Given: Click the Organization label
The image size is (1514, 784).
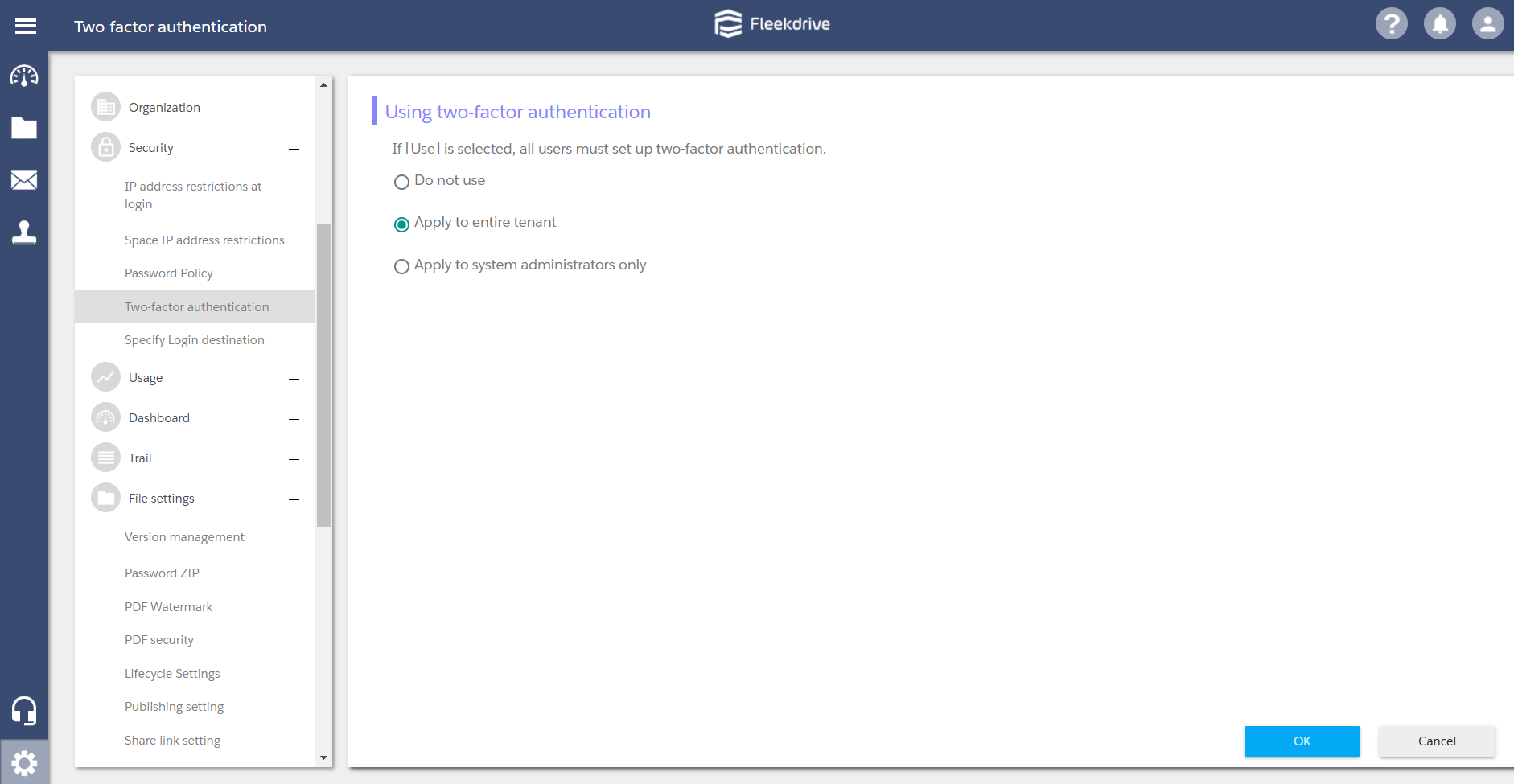Looking at the screenshot, I should 164,108.
